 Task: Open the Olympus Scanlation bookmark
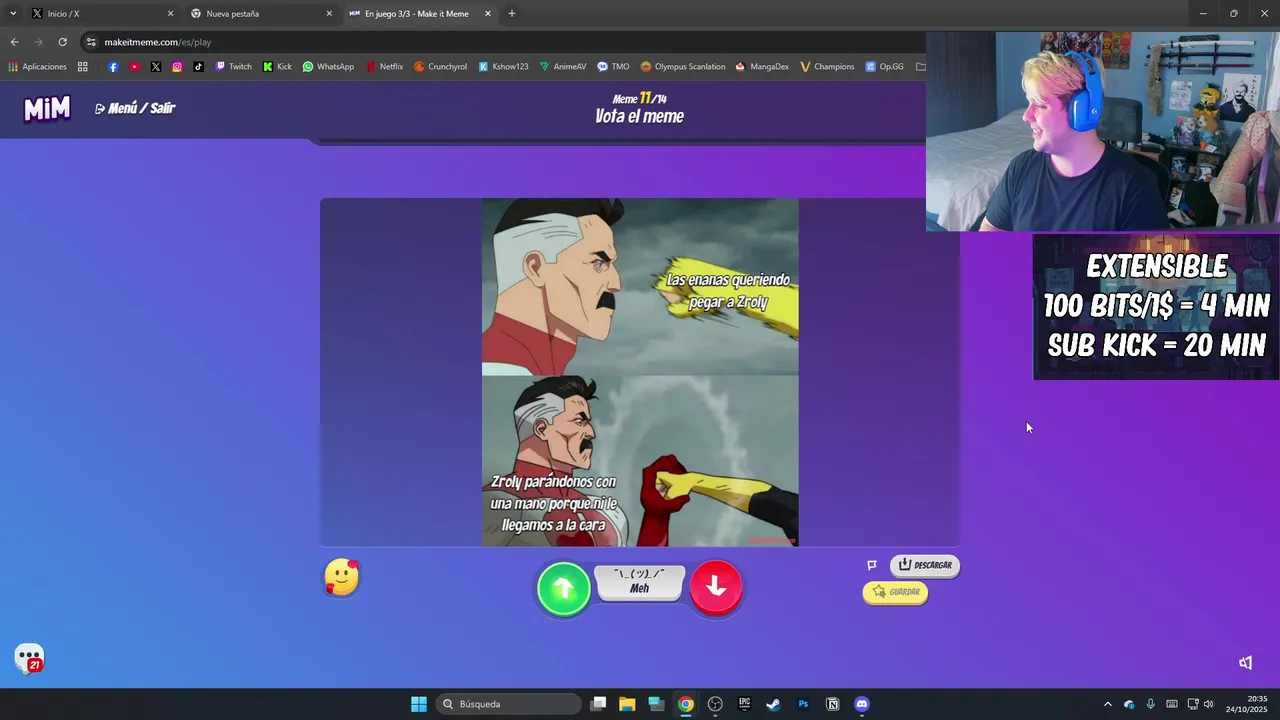(x=683, y=67)
